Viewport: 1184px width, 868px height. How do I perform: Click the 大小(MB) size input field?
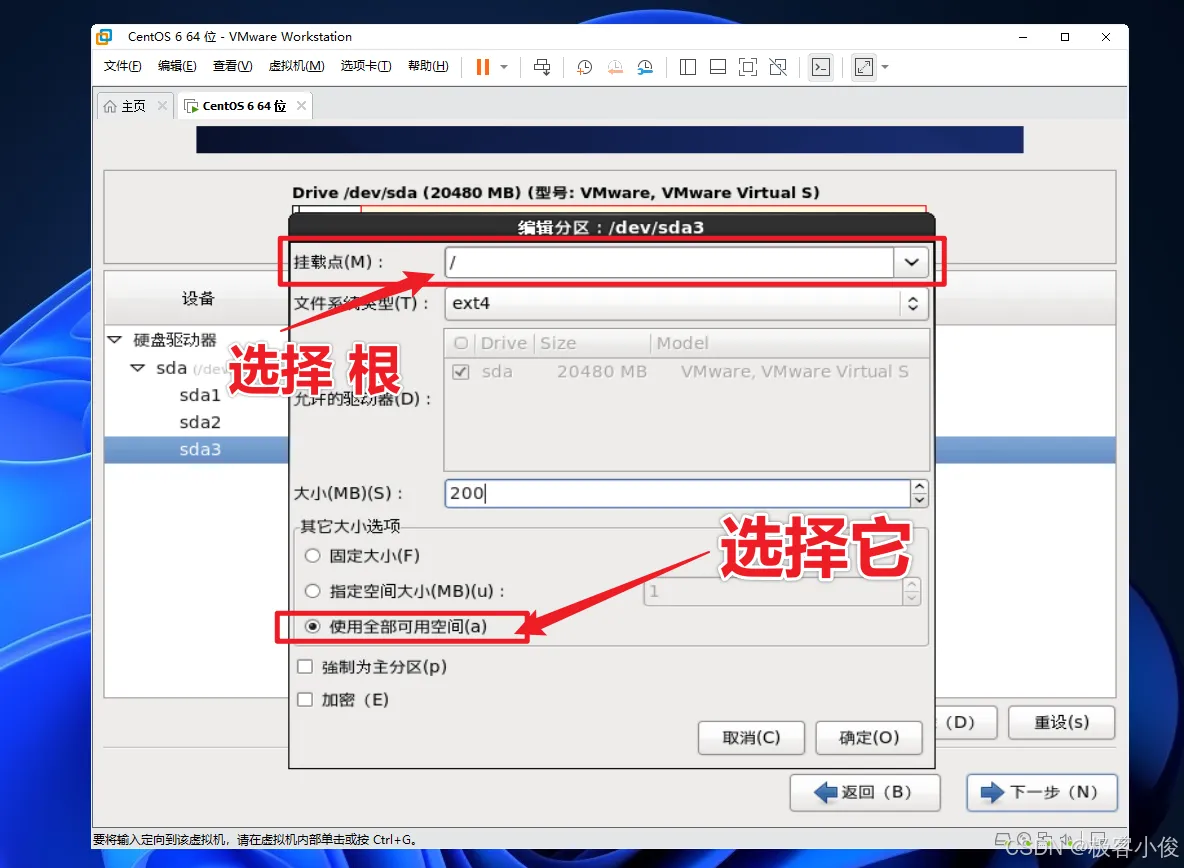(677, 494)
